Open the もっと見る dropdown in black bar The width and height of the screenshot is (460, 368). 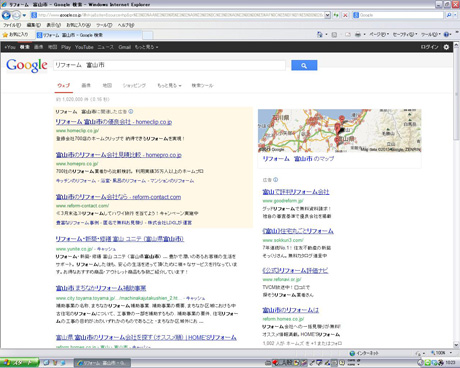point(146,47)
